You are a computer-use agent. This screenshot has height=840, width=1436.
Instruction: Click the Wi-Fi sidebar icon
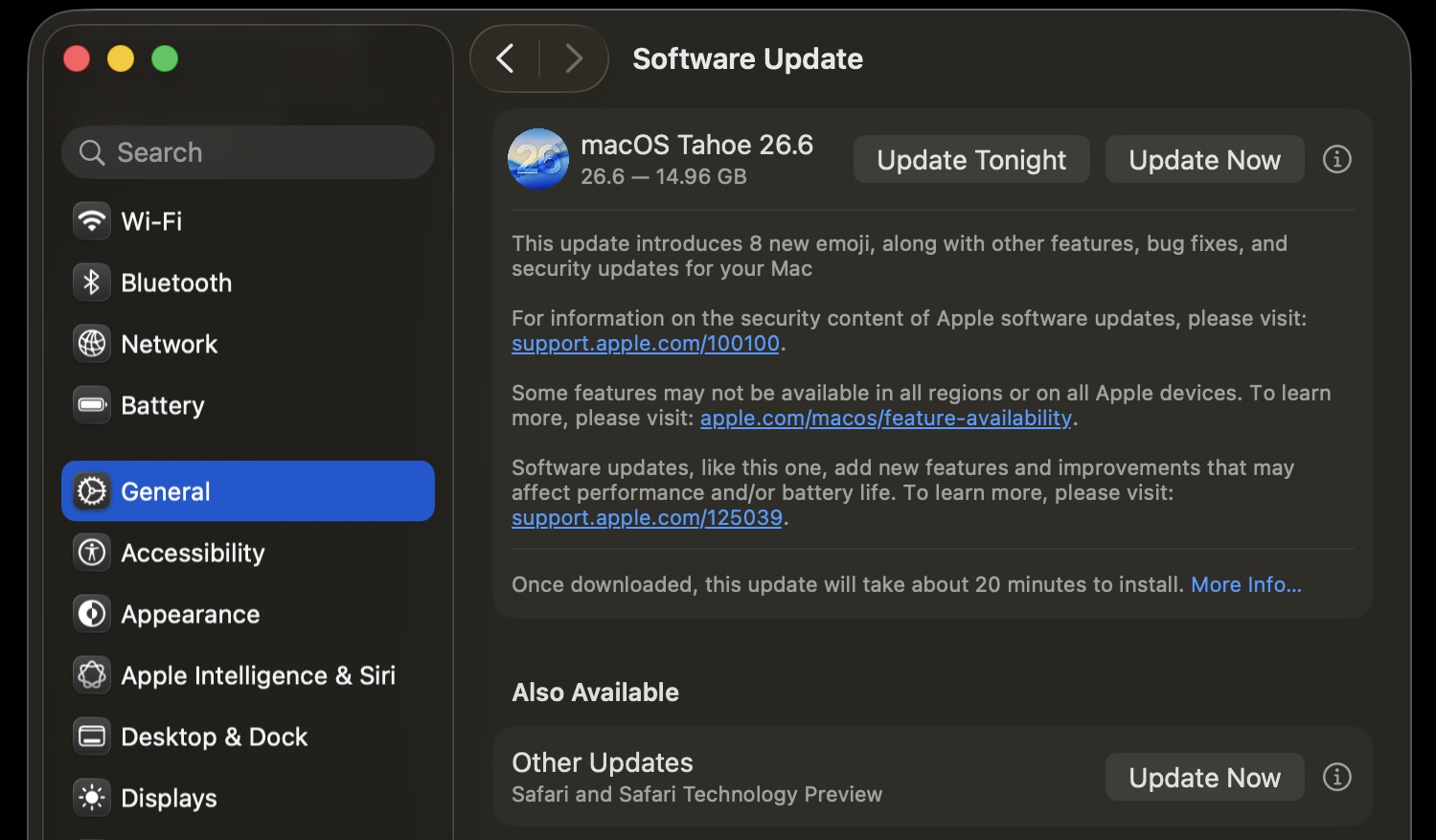coord(92,221)
